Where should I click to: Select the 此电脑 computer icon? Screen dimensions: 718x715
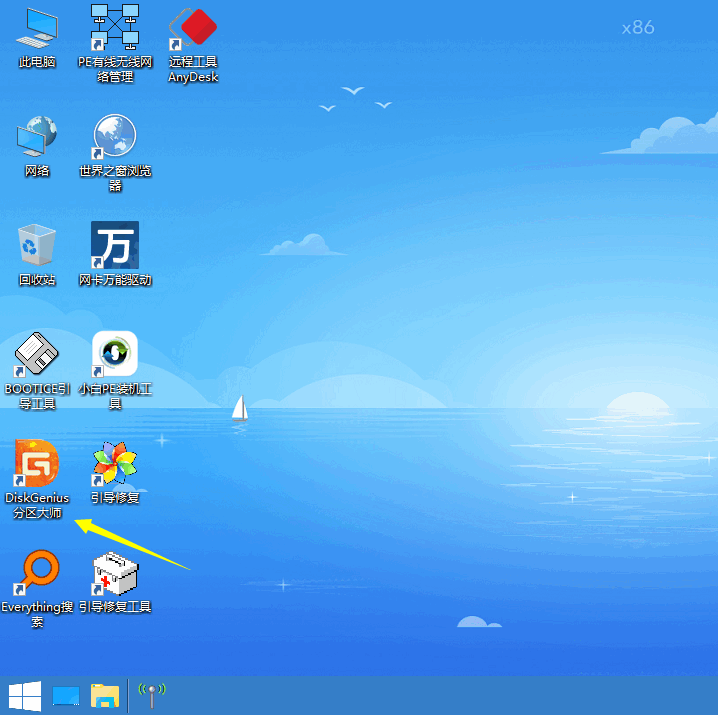click(x=37, y=28)
